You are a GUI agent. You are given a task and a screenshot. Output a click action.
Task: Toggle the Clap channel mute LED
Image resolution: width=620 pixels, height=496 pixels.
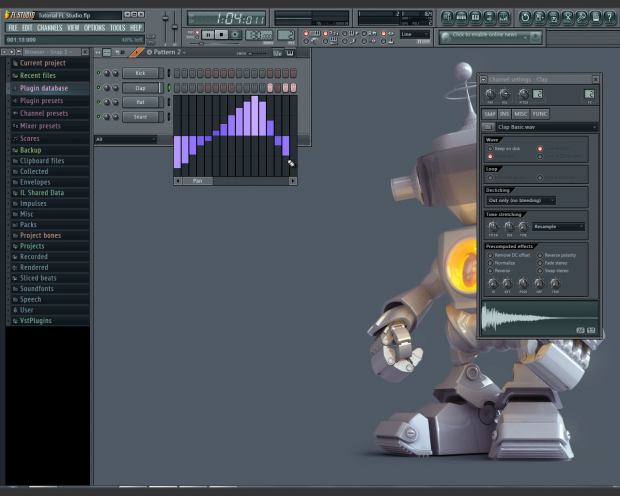click(x=98, y=87)
